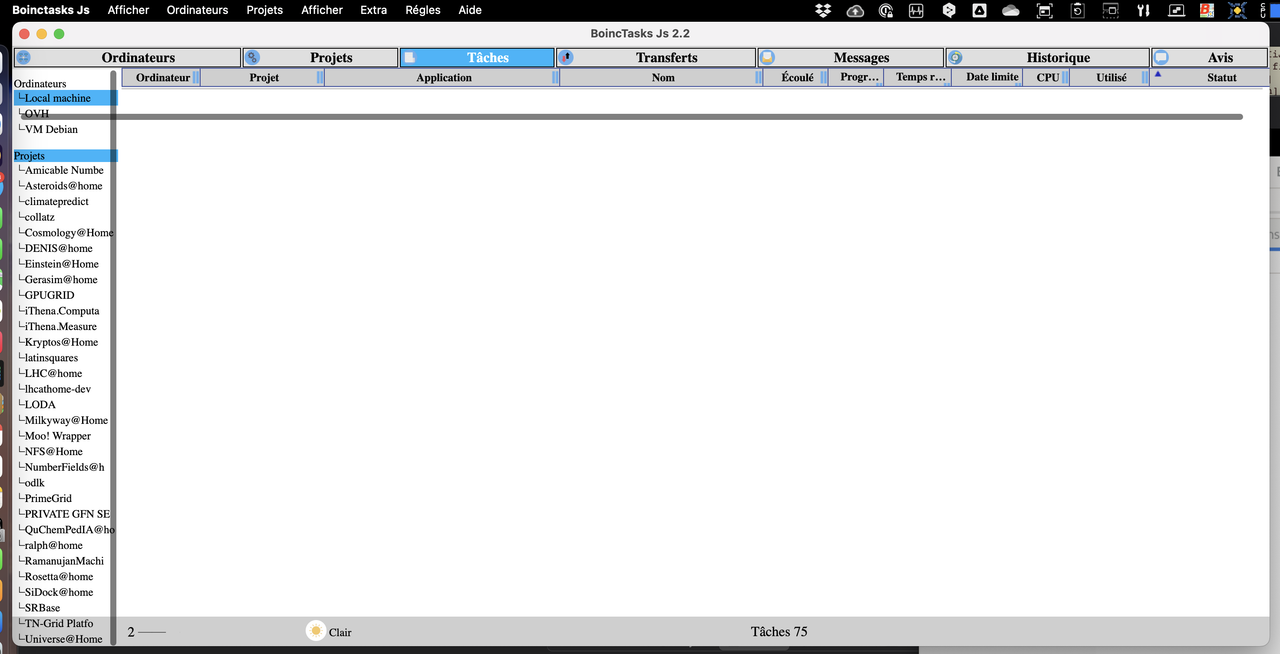1280x654 pixels.
Task: Open the Boinctasks Js application menu
Action: [51, 10]
